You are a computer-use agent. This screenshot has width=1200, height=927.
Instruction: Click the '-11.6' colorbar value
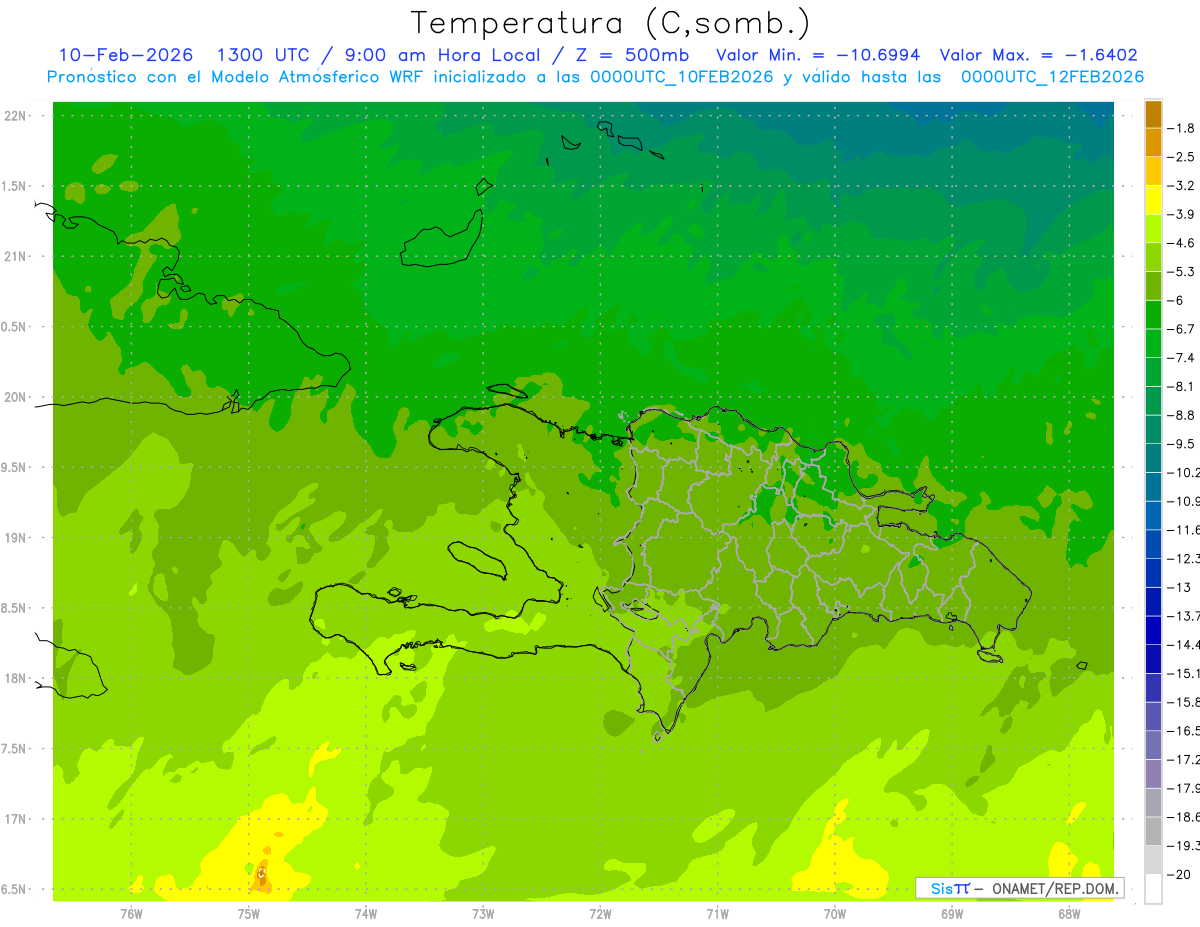coord(1184,530)
